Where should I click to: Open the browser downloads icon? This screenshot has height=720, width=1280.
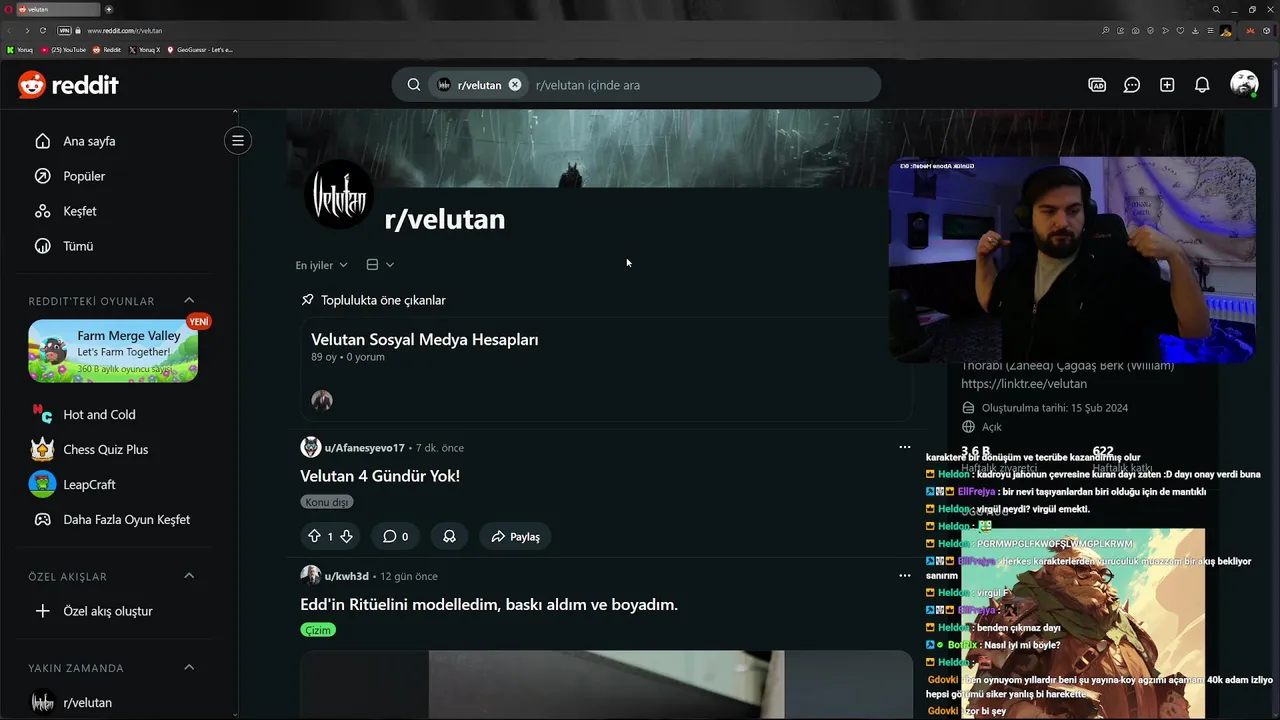1195,31
